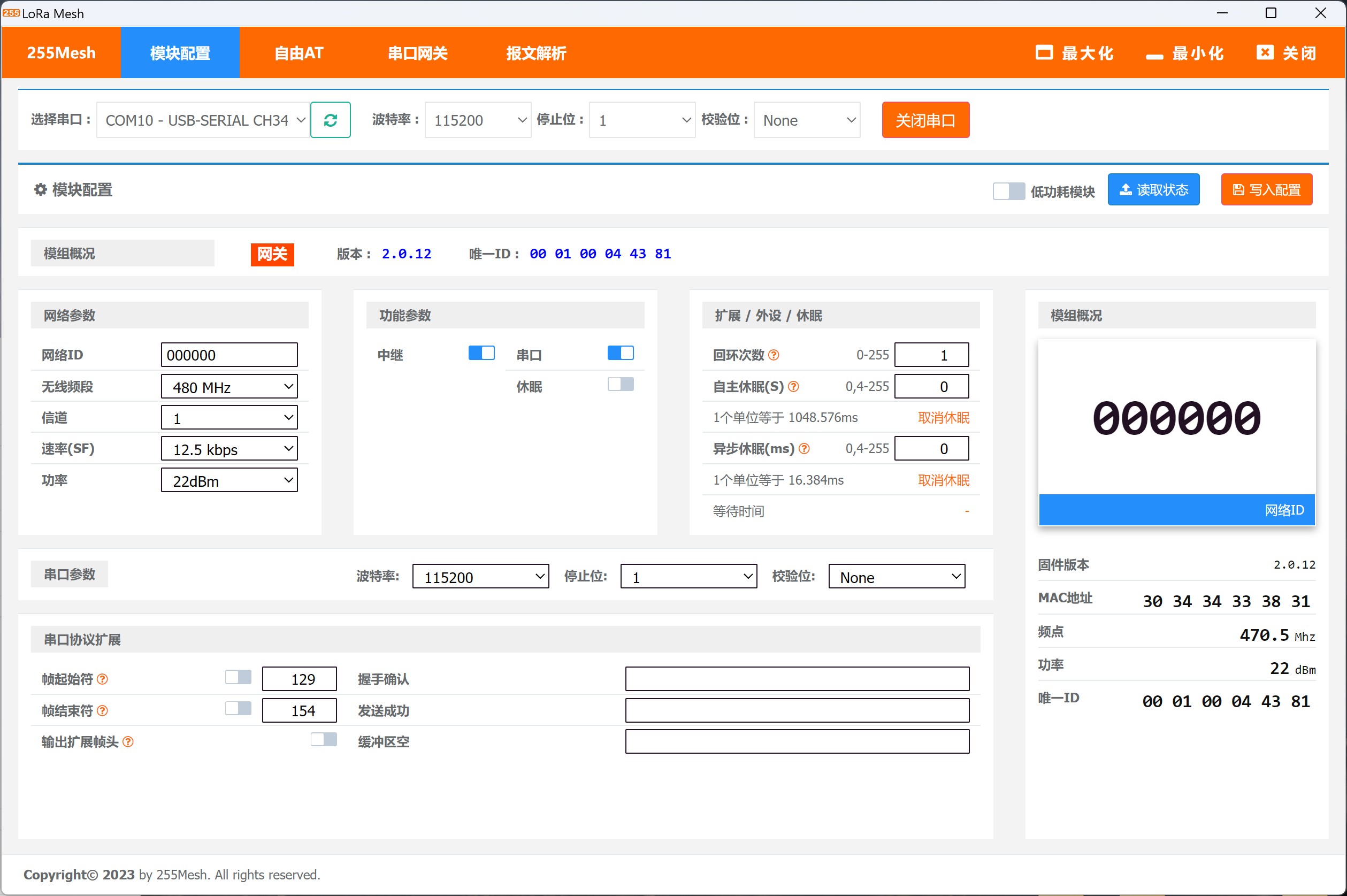Image resolution: width=1347 pixels, height=896 pixels.
Task: Click the 255 app icon in title bar
Action: (11, 13)
